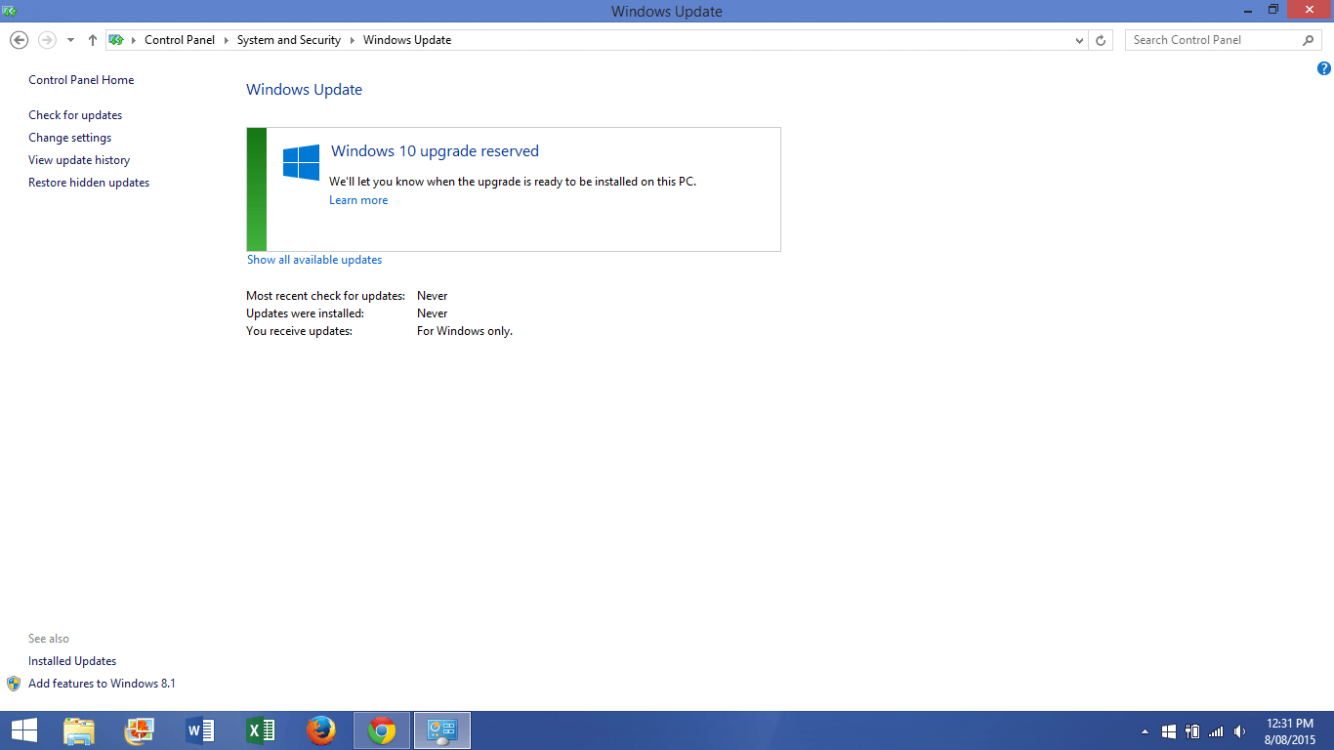1334x750 pixels.
Task: Open the address bar history dropdown
Action: click(x=1079, y=40)
